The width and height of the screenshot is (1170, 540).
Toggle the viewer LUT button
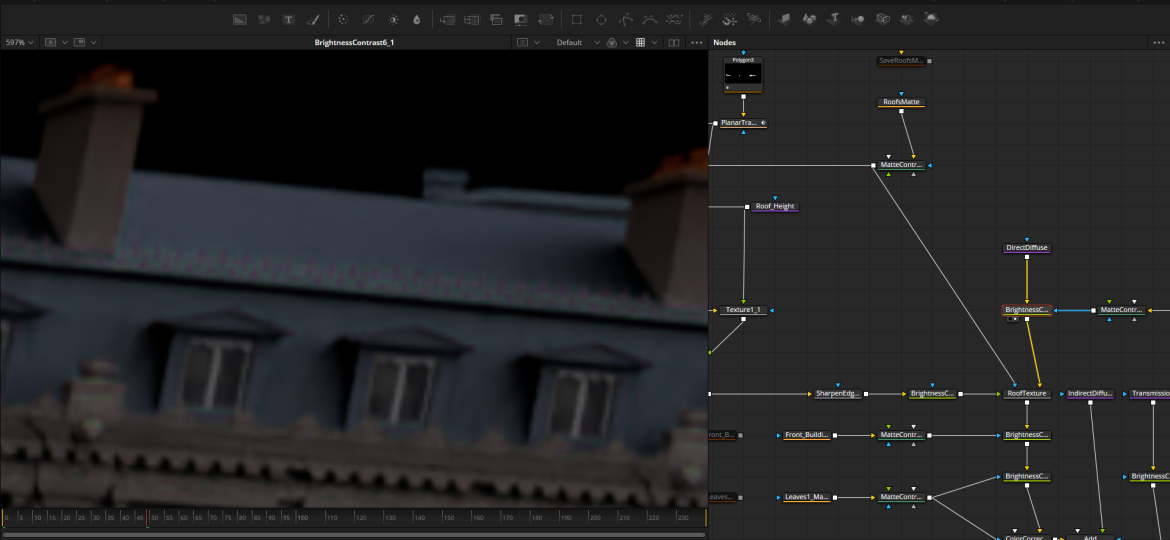tap(522, 43)
